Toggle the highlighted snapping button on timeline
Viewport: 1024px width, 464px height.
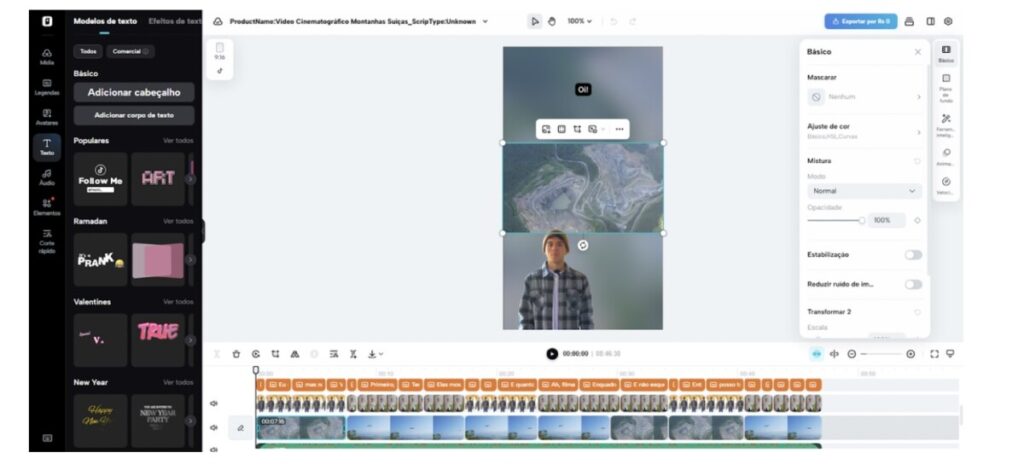pos(816,354)
